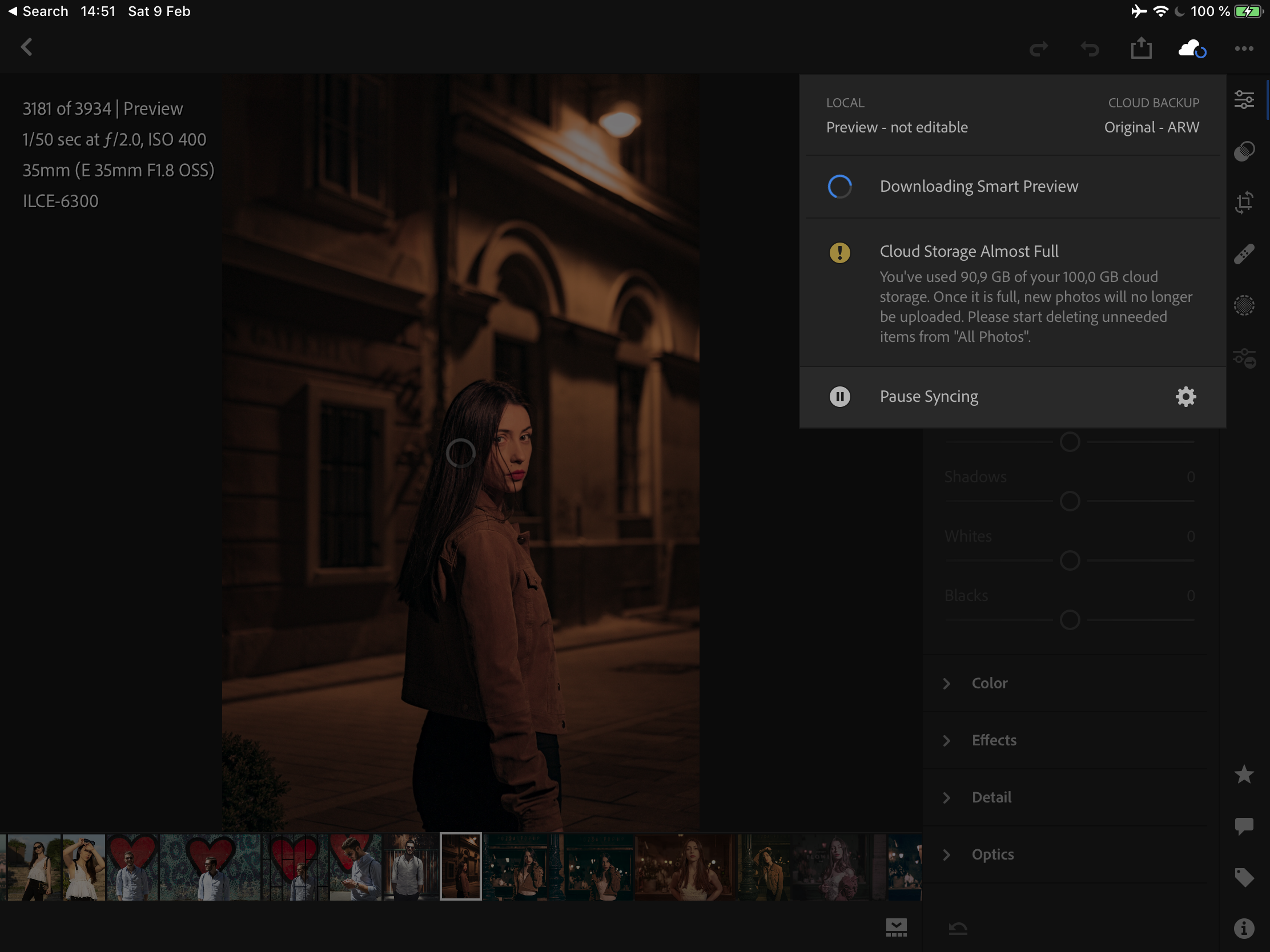Tap the Pause Syncing round icon

tap(839, 397)
